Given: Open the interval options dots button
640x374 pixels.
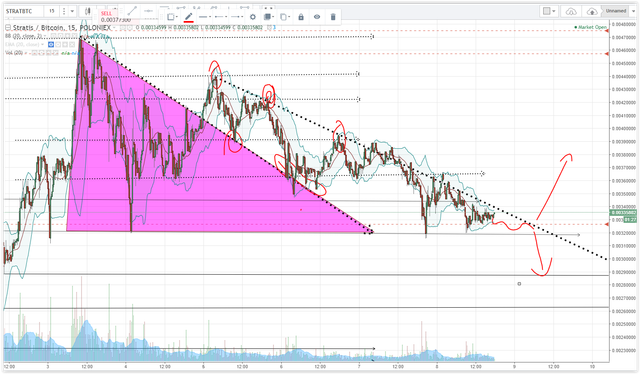Looking at the screenshot, I should pos(63,11).
